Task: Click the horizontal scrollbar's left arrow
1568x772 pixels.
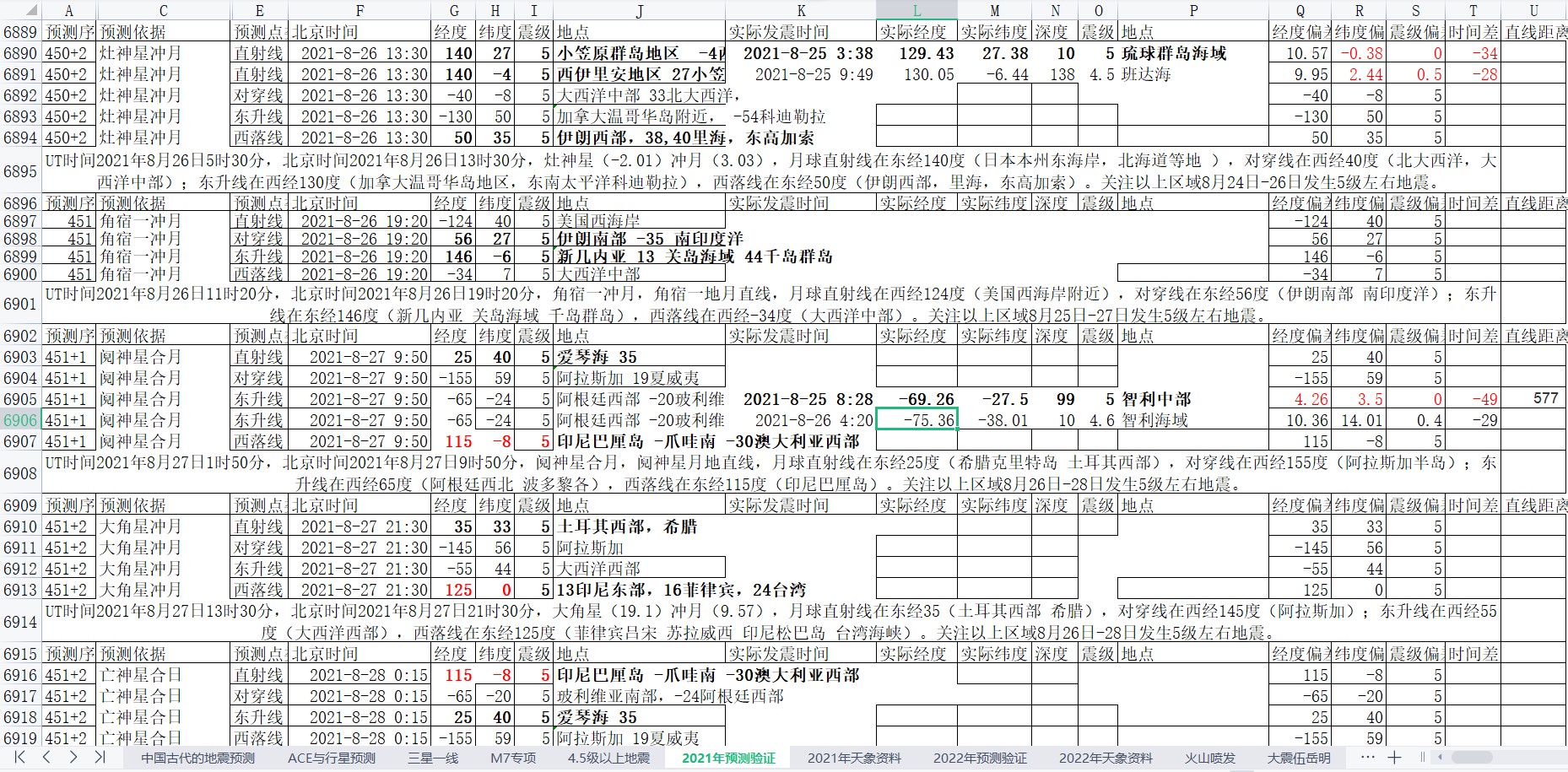Action: [x=1441, y=758]
